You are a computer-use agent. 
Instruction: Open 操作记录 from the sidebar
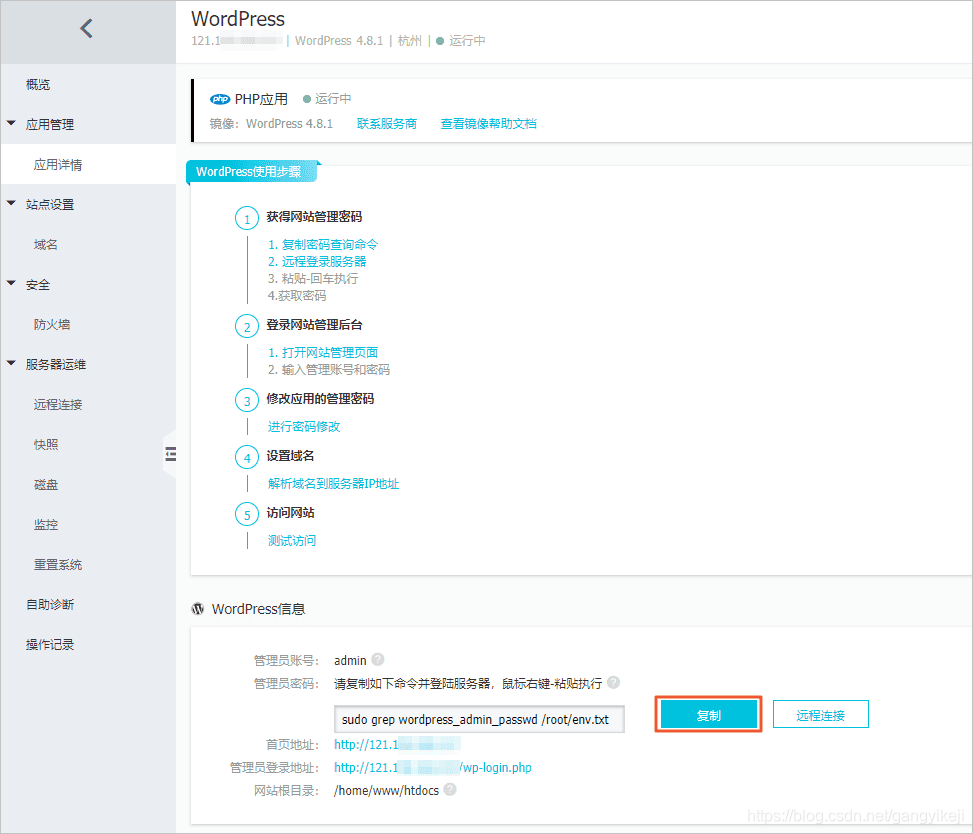pyautogui.click(x=50, y=644)
